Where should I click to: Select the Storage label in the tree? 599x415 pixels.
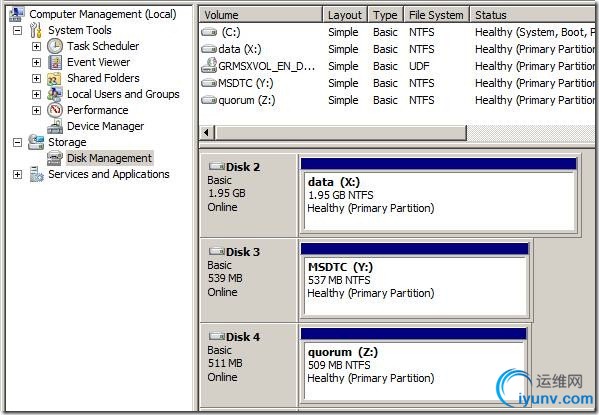coord(67,143)
